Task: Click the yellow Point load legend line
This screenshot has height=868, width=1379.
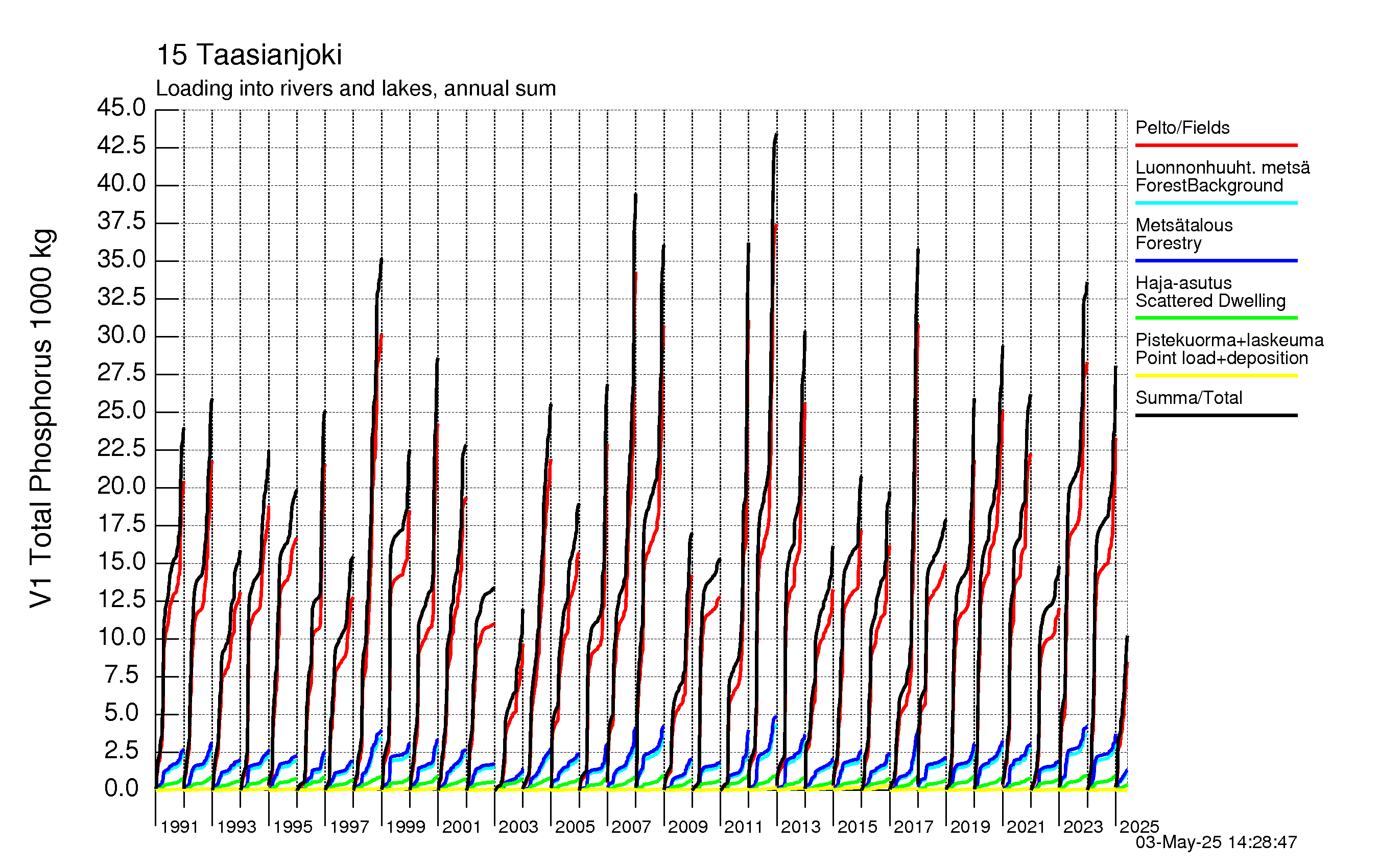Action: pyautogui.click(x=1217, y=376)
